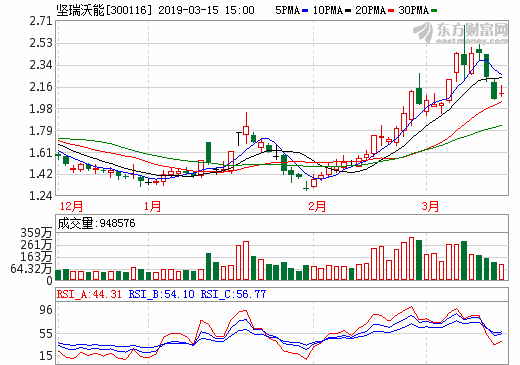Click the 2.34 price axis label
The width and height of the screenshot is (520, 365).
click(x=41, y=65)
